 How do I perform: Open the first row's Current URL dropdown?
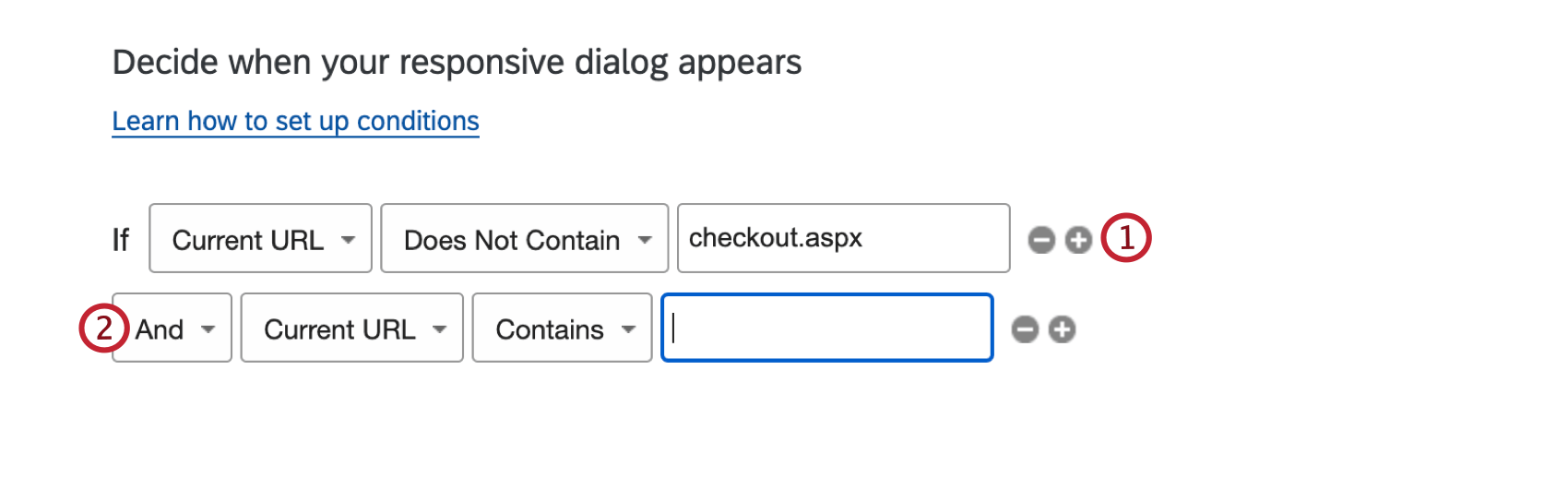click(260, 239)
